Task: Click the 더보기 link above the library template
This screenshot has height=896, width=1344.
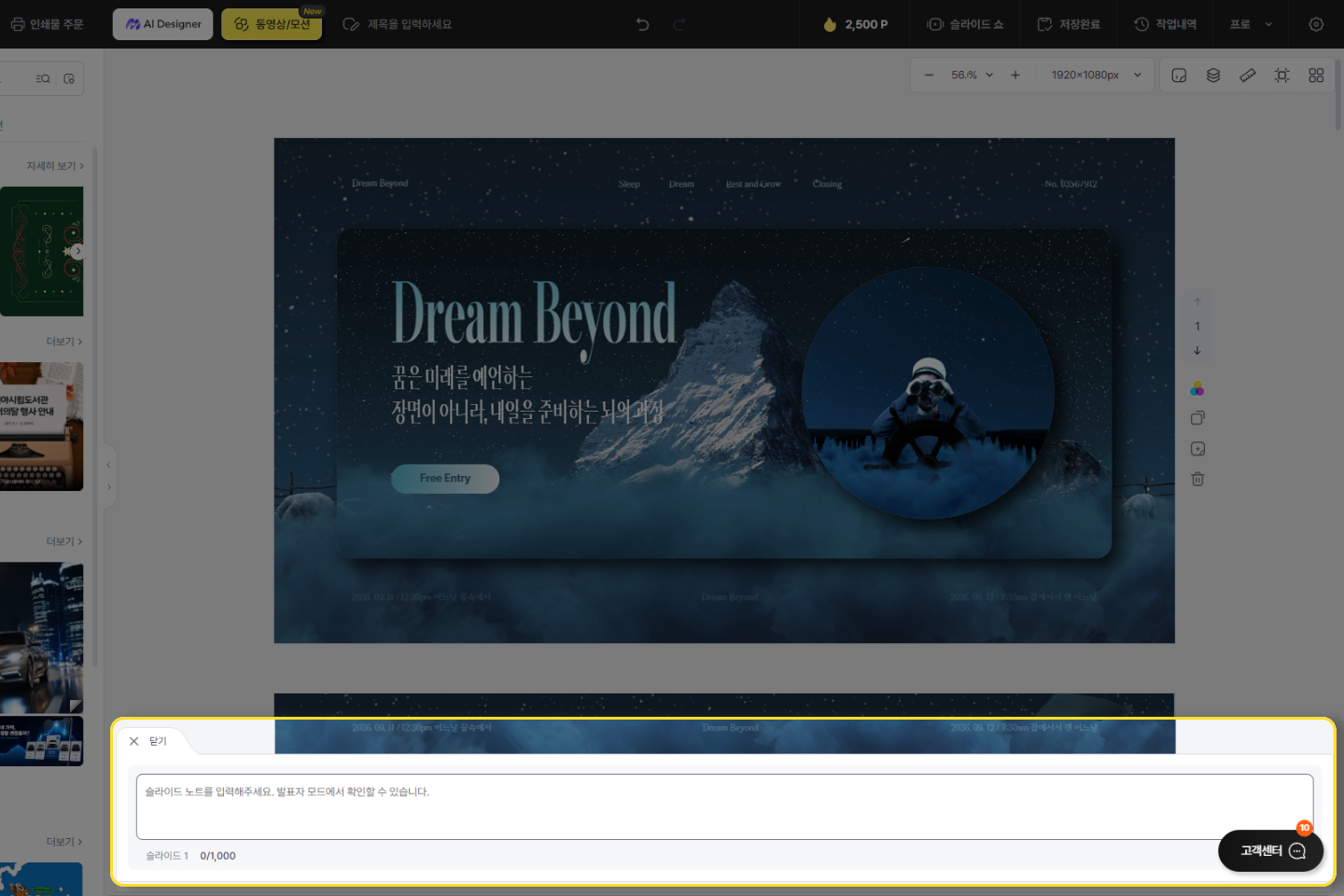Action: point(64,342)
